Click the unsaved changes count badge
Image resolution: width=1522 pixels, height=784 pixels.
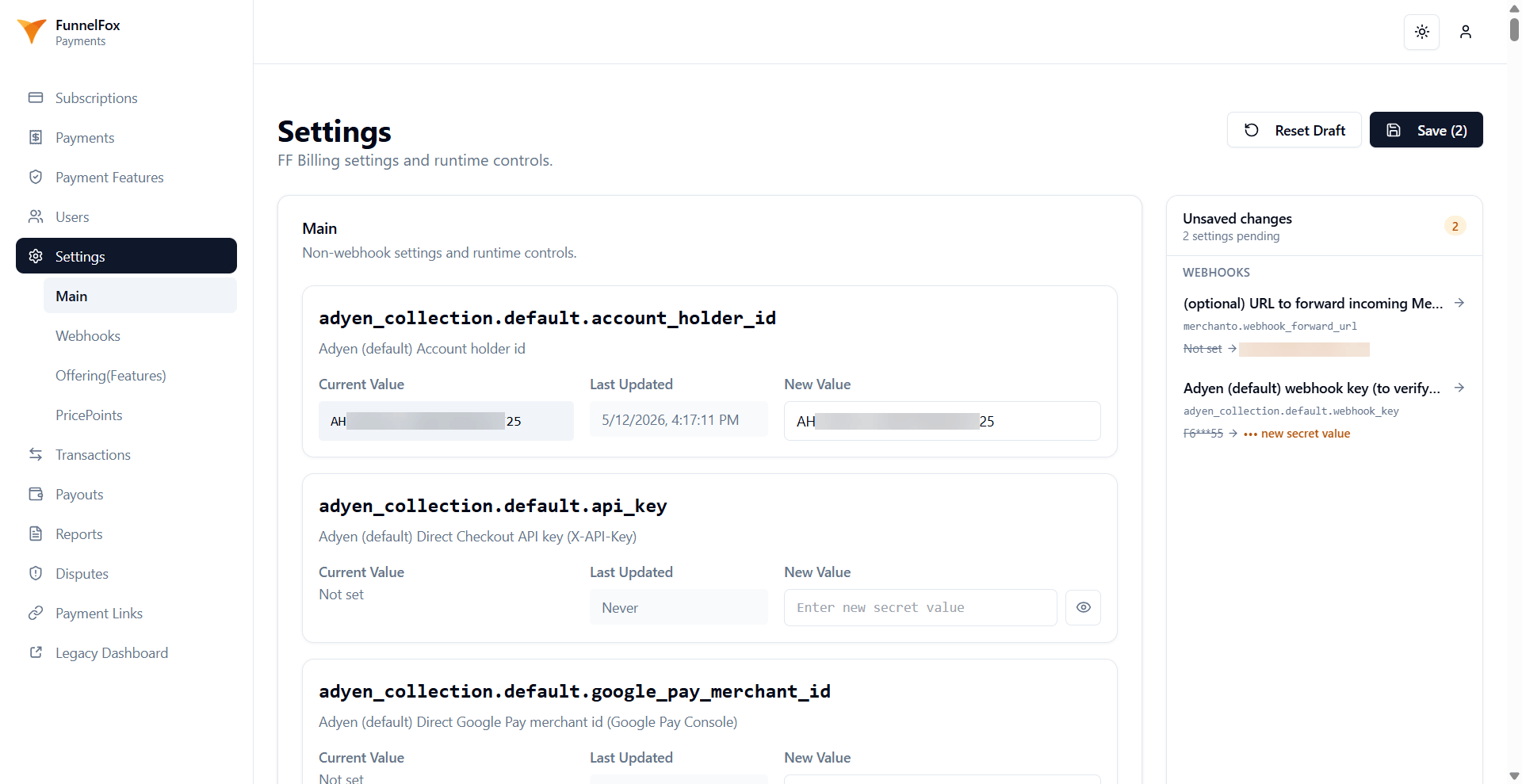(x=1455, y=226)
